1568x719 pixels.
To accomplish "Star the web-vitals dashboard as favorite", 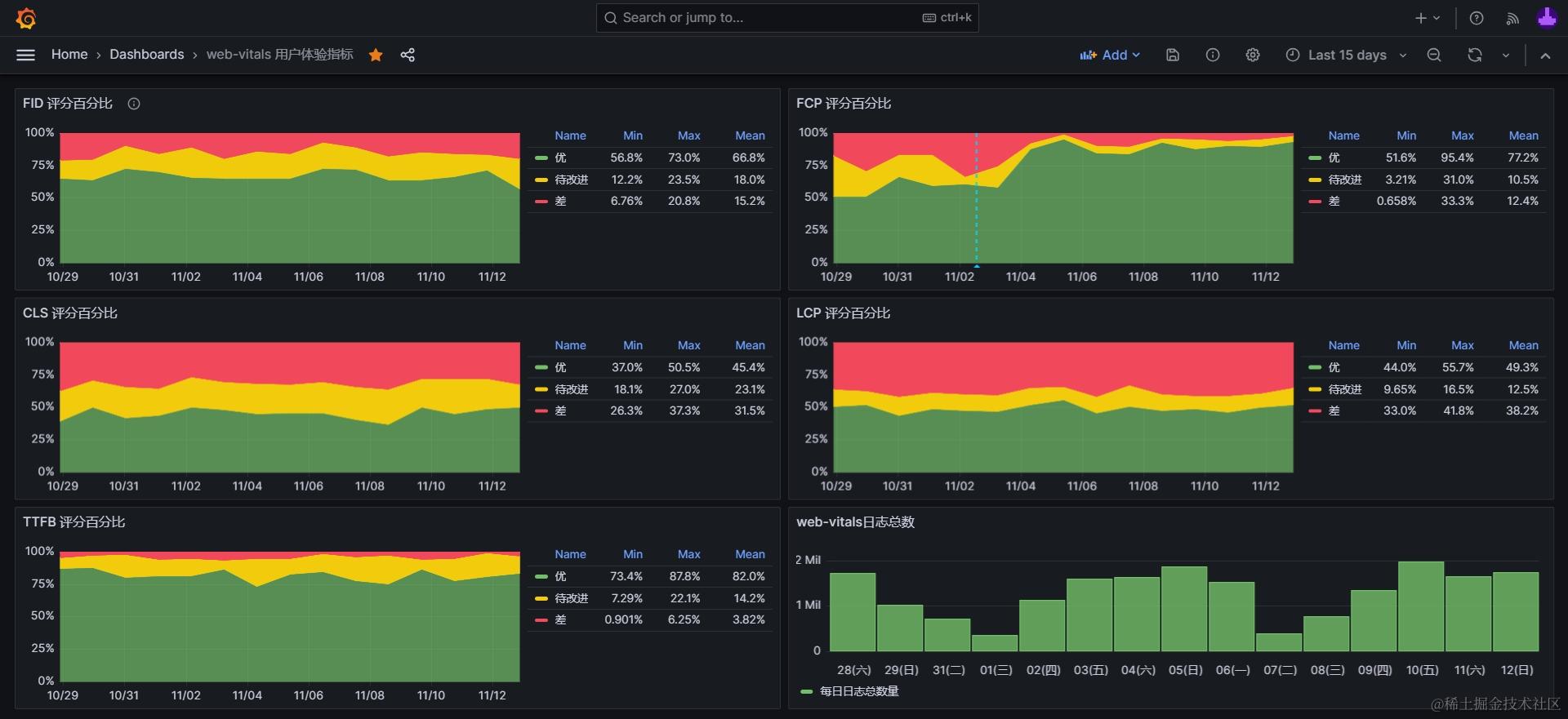I will (376, 55).
